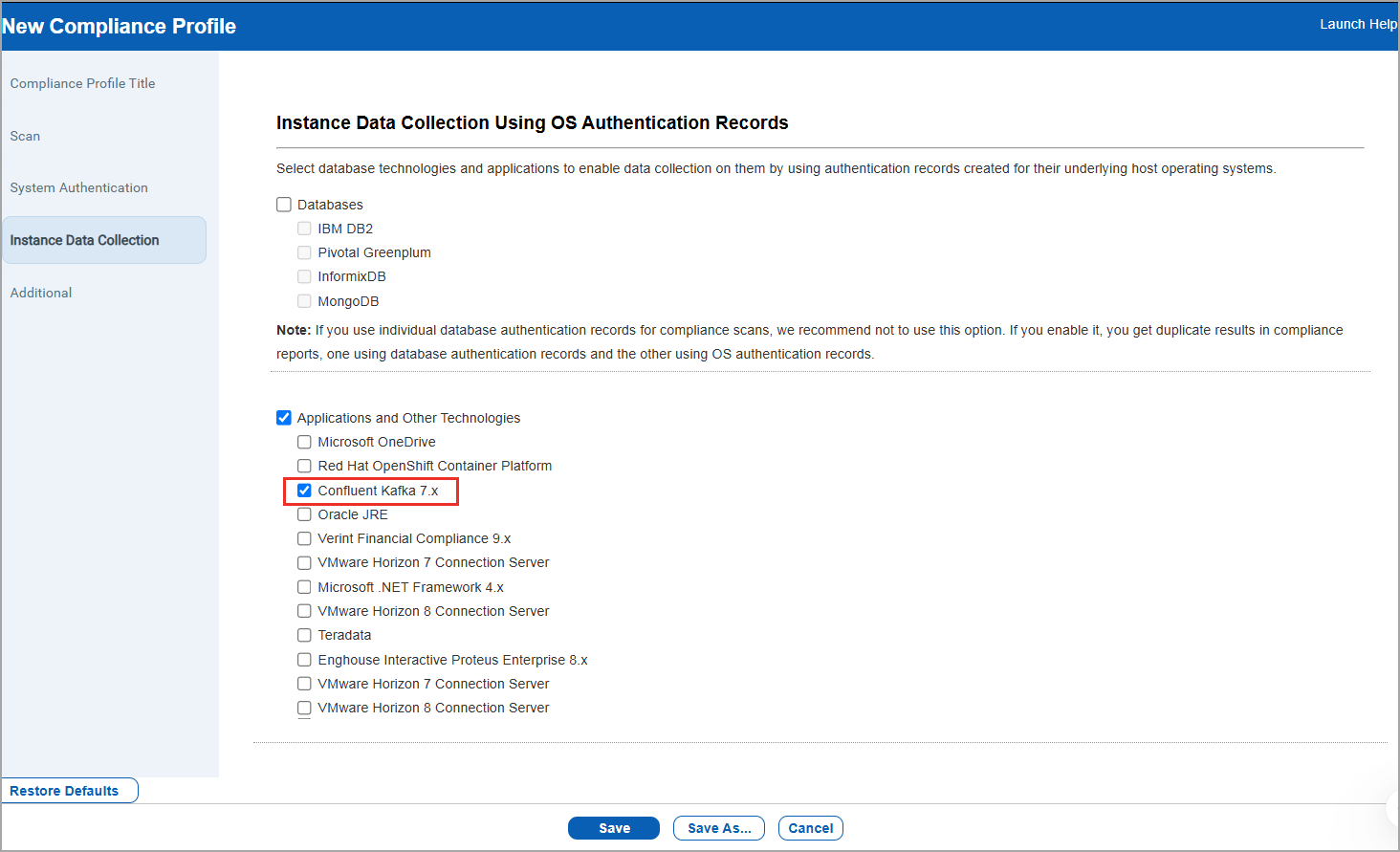
Task: Open the Scan section in sidebar
Action: click(25, 136)
